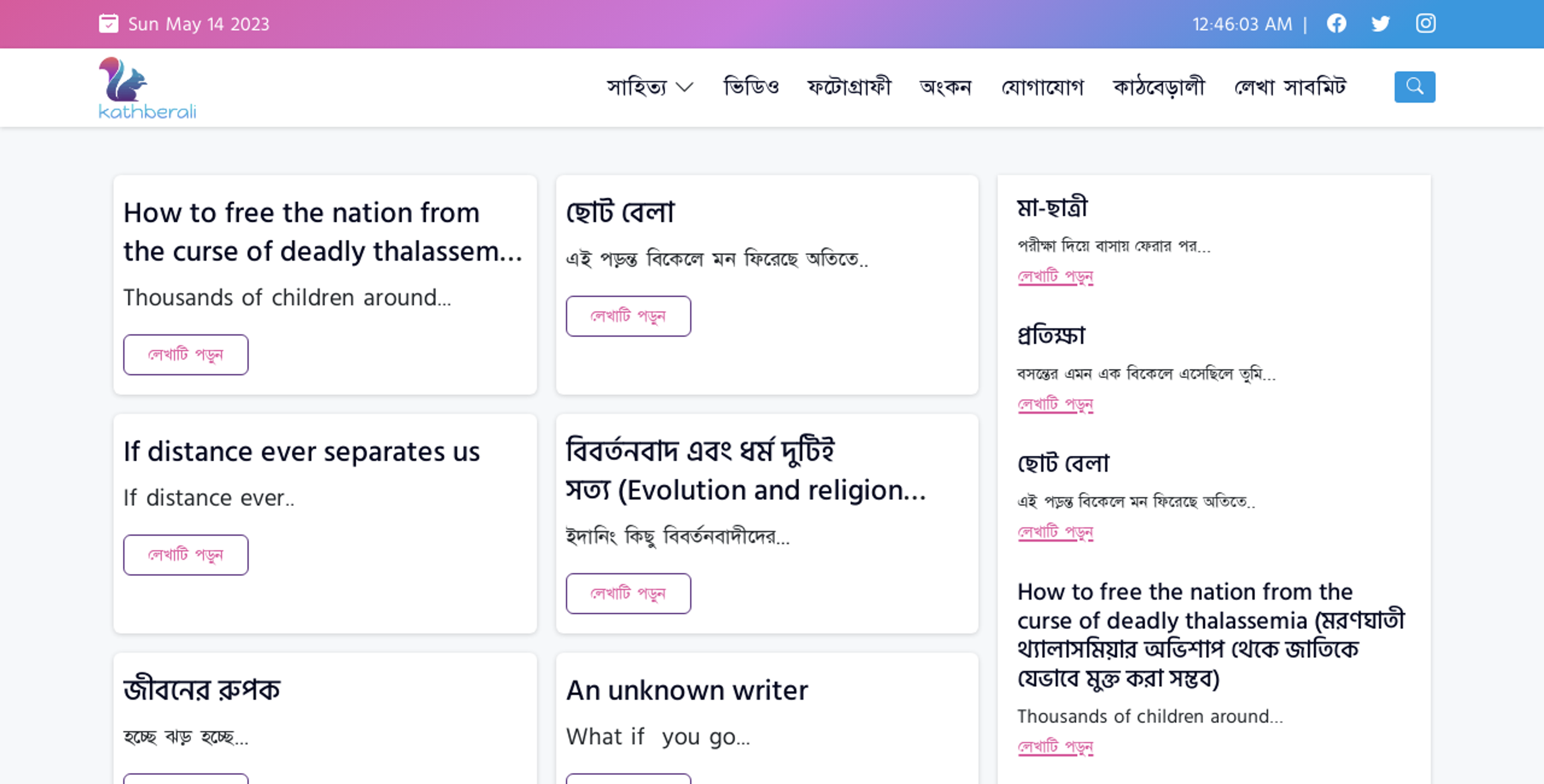The height and width of the screenshot is (784, 1544).
Task: Select যোগাযোগ in navigation bar
Action: (x=1043, y=88)
